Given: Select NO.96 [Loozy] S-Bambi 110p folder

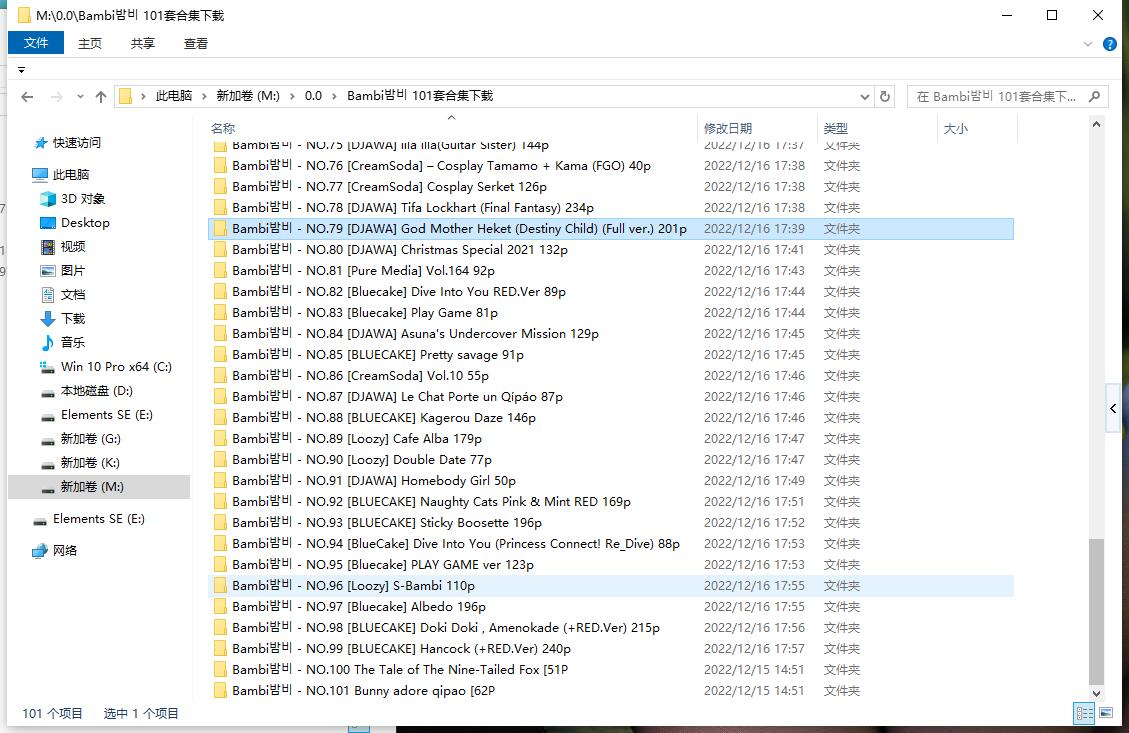Looking at the screenshot, I should [611, 585].
